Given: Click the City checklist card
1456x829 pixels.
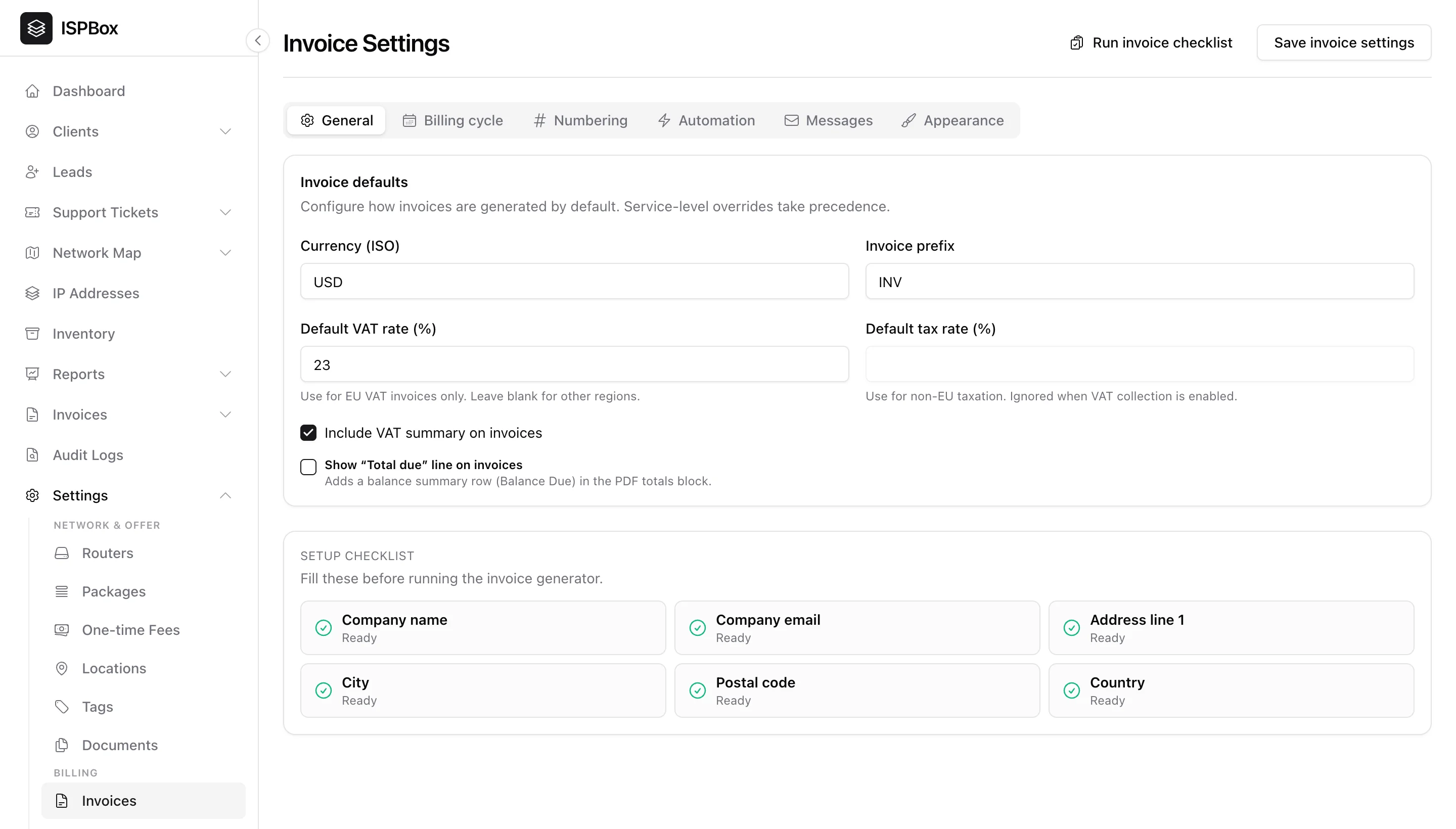Looking at the screenshot, I should (483, 690).
